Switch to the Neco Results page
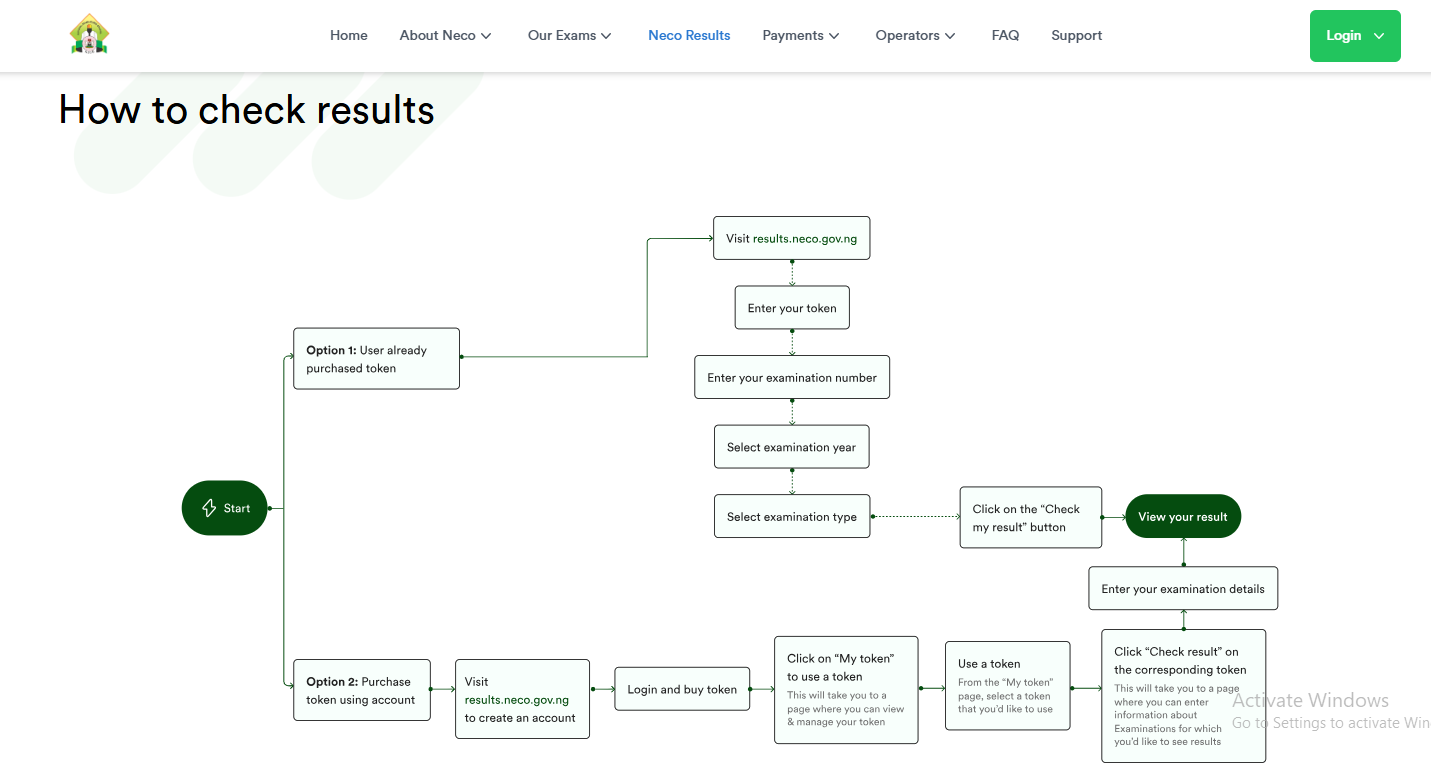The image size is (1431, 765). [x=689, y=35]
